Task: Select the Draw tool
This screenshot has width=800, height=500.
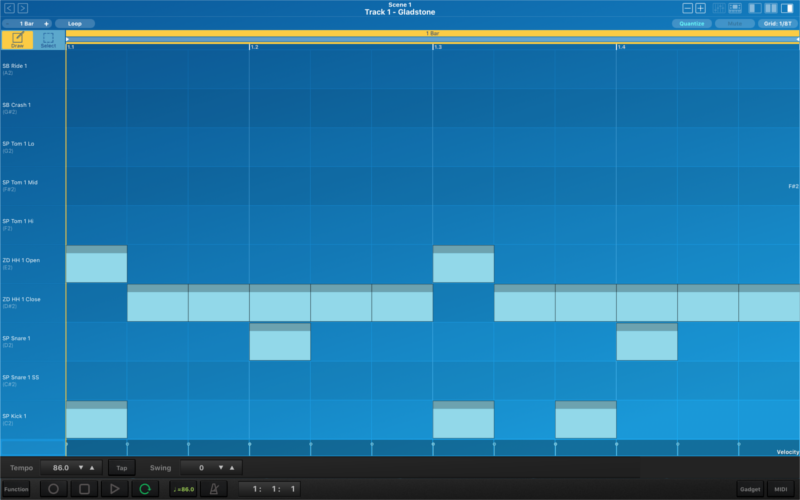Action: 17,40
